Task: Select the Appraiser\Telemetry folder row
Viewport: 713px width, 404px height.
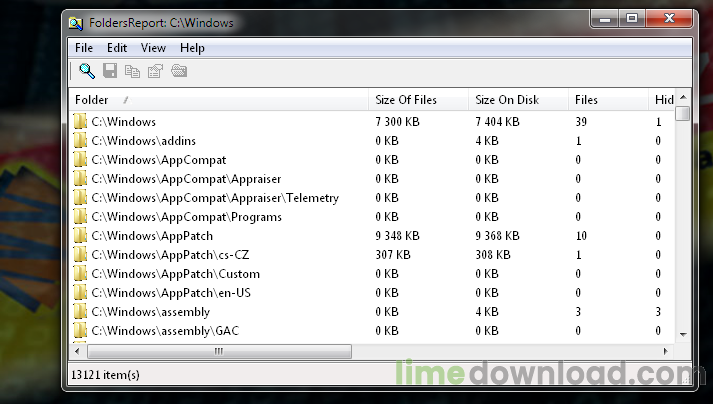Action: pos(372,197)
